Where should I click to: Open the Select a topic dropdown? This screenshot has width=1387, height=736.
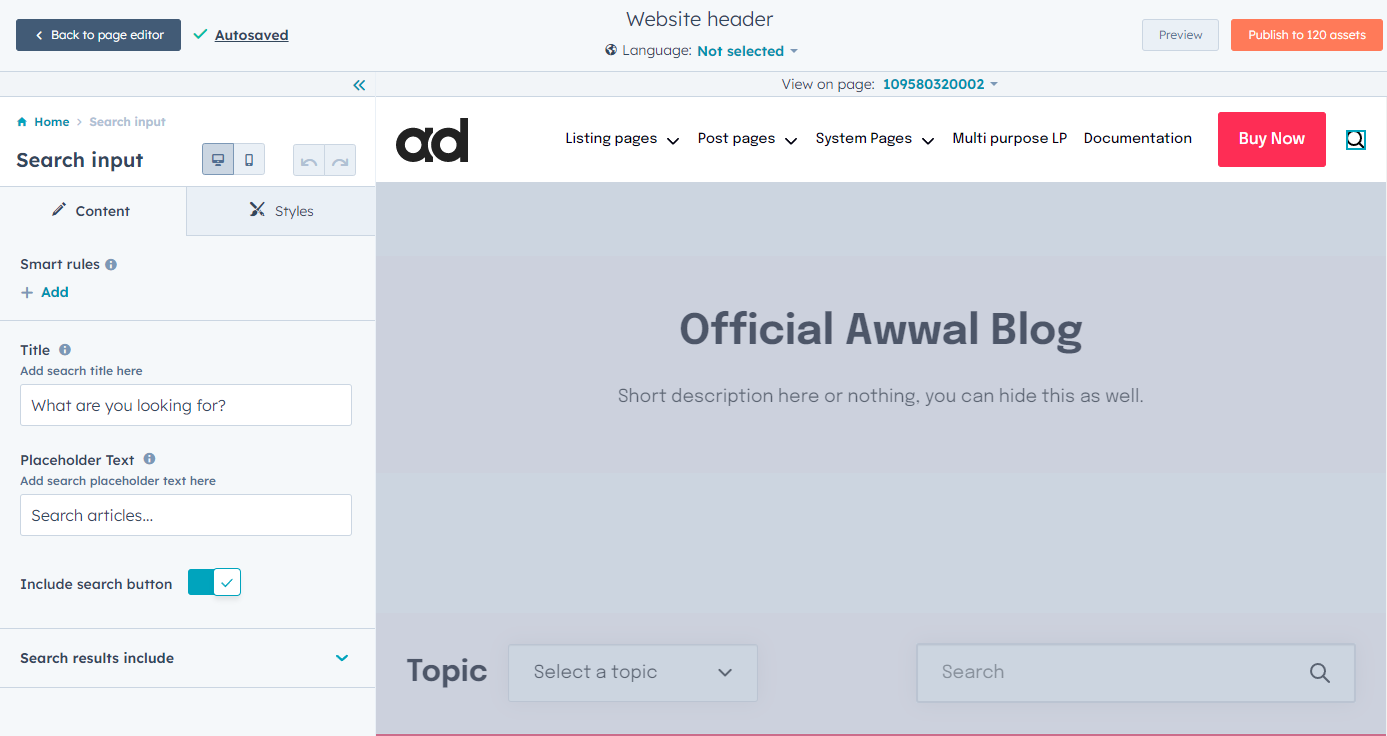tap(633, 672)
